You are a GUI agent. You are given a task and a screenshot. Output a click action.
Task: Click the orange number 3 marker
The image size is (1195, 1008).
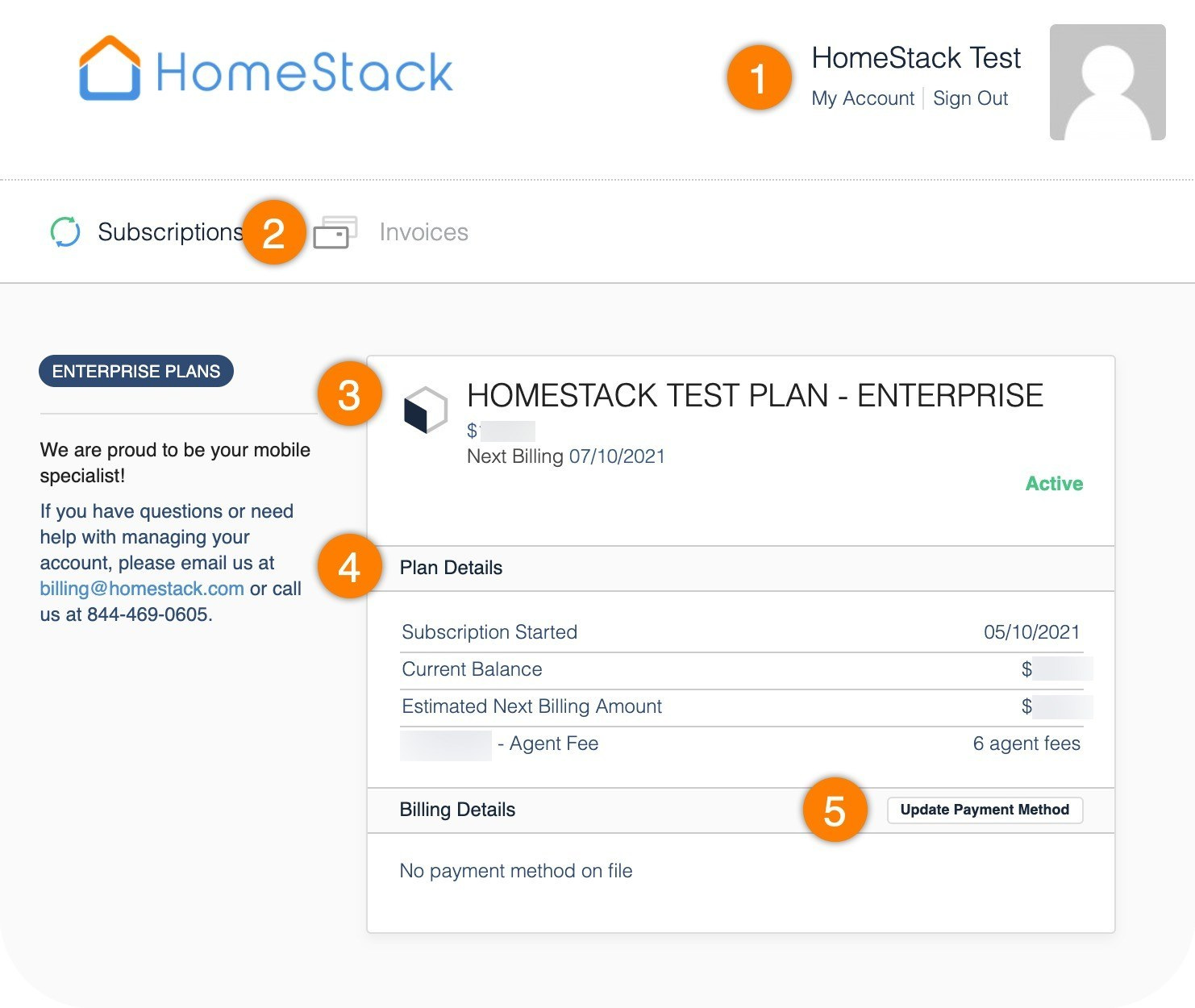[349, 395]
